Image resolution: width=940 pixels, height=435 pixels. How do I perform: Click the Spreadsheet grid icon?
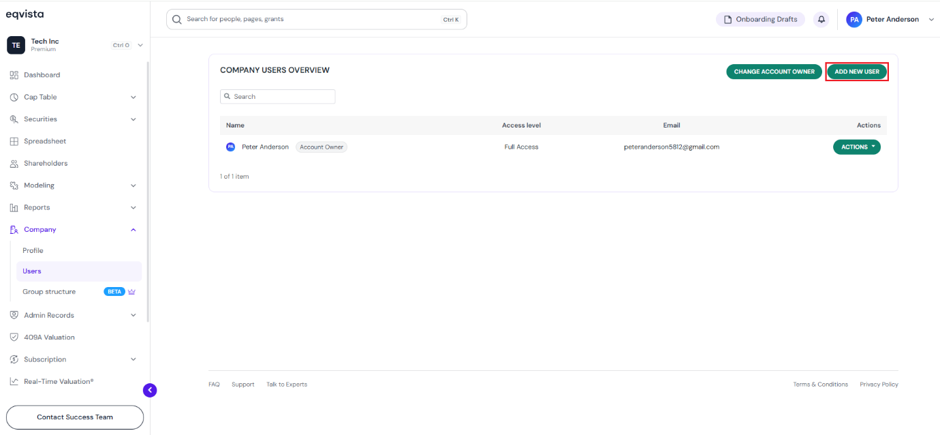coord(14,141)
